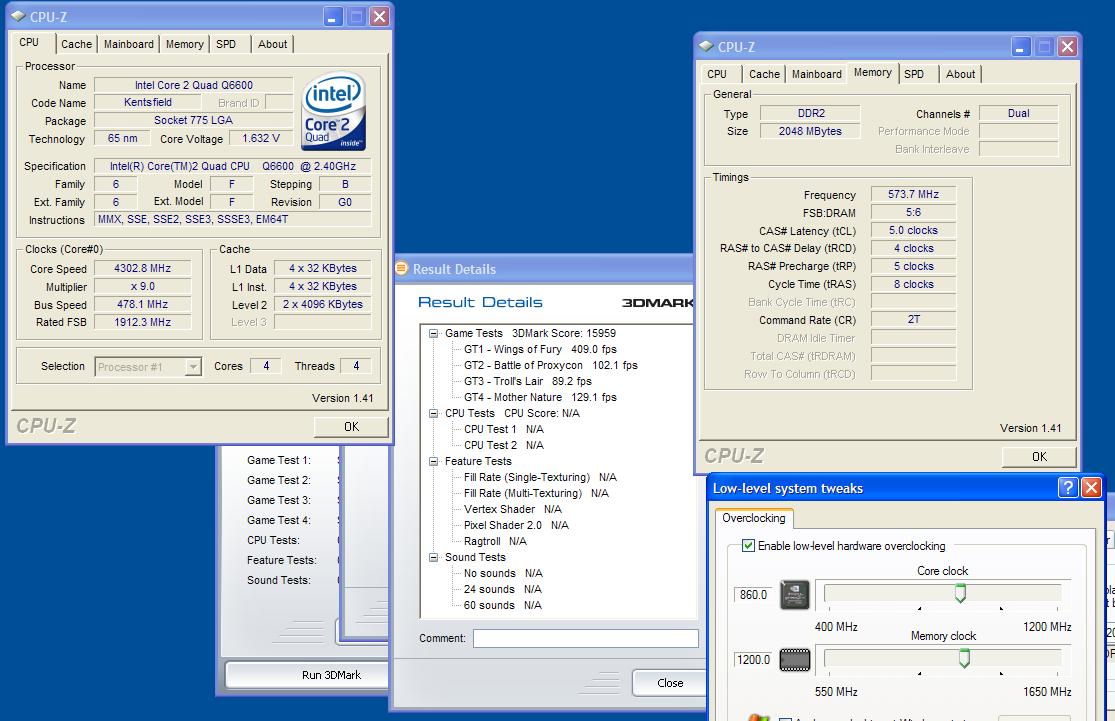Screen dimensions: 1115x721
Task: Open About tab in left CPU-Z window
Action: [x=272, y=44]
